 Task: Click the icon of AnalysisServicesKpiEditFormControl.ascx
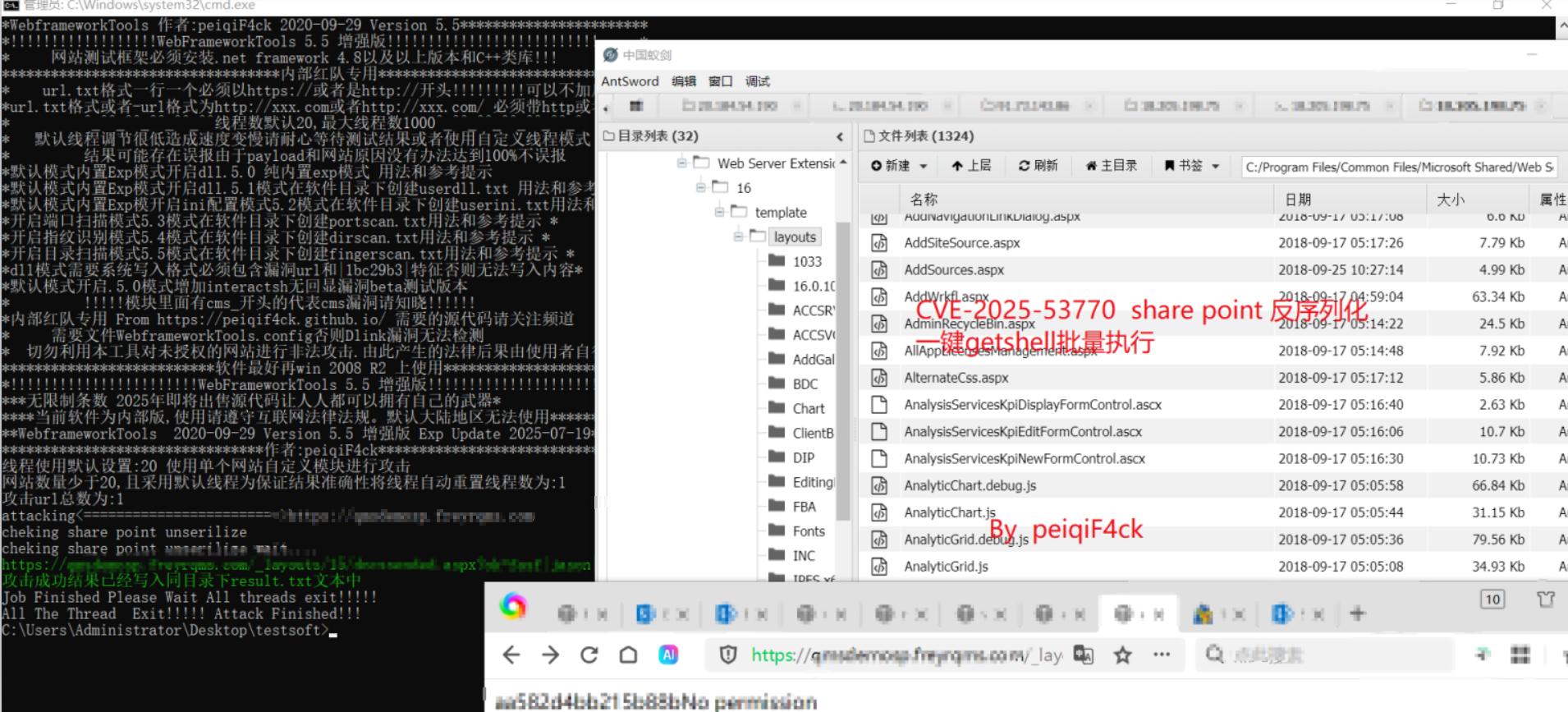(879, 432)
